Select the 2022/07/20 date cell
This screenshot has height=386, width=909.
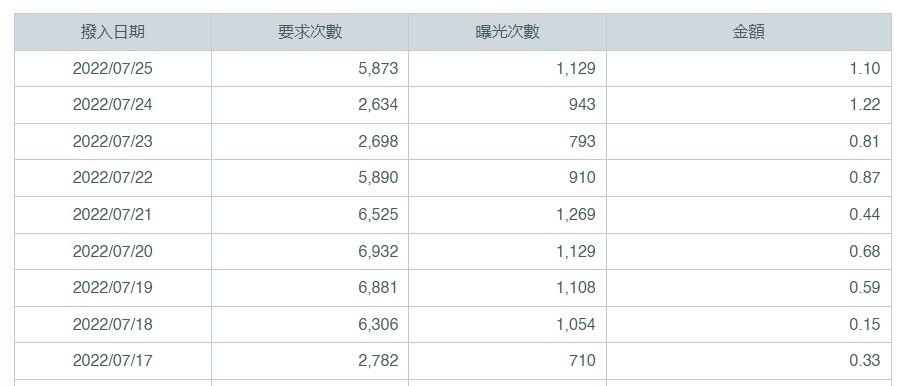coord(112,252)
